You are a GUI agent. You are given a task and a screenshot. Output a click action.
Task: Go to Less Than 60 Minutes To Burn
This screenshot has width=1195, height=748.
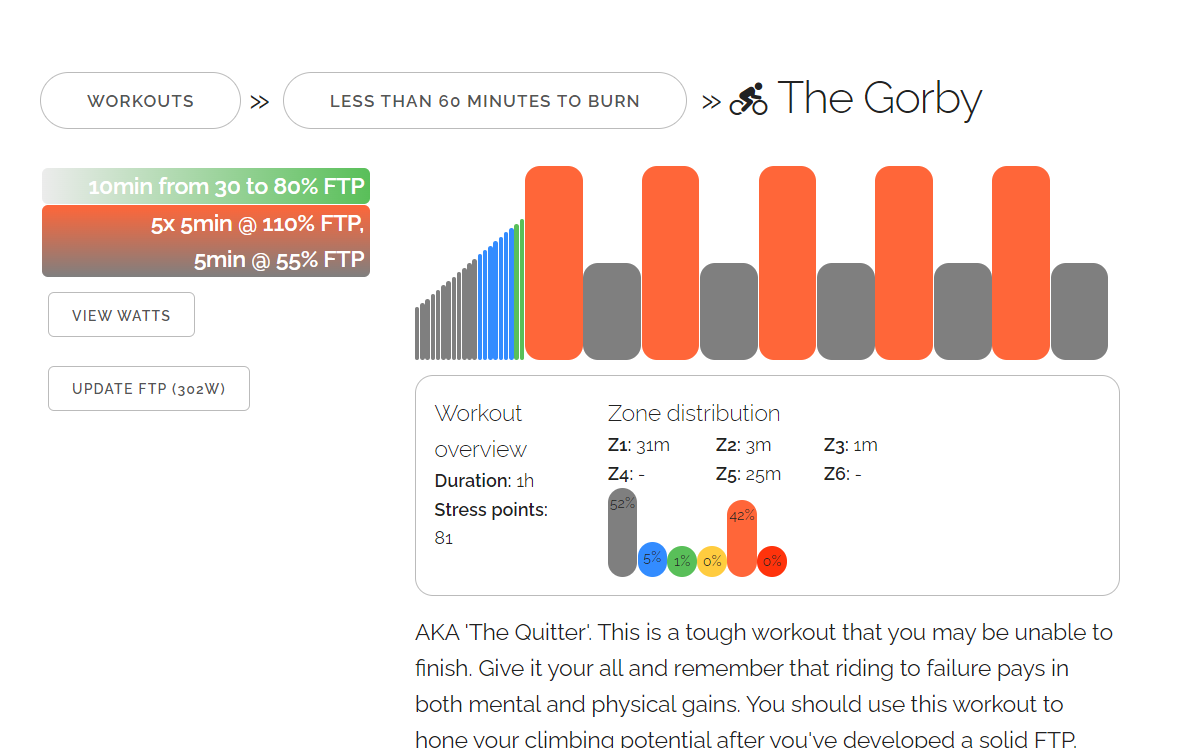coord(484,101)
